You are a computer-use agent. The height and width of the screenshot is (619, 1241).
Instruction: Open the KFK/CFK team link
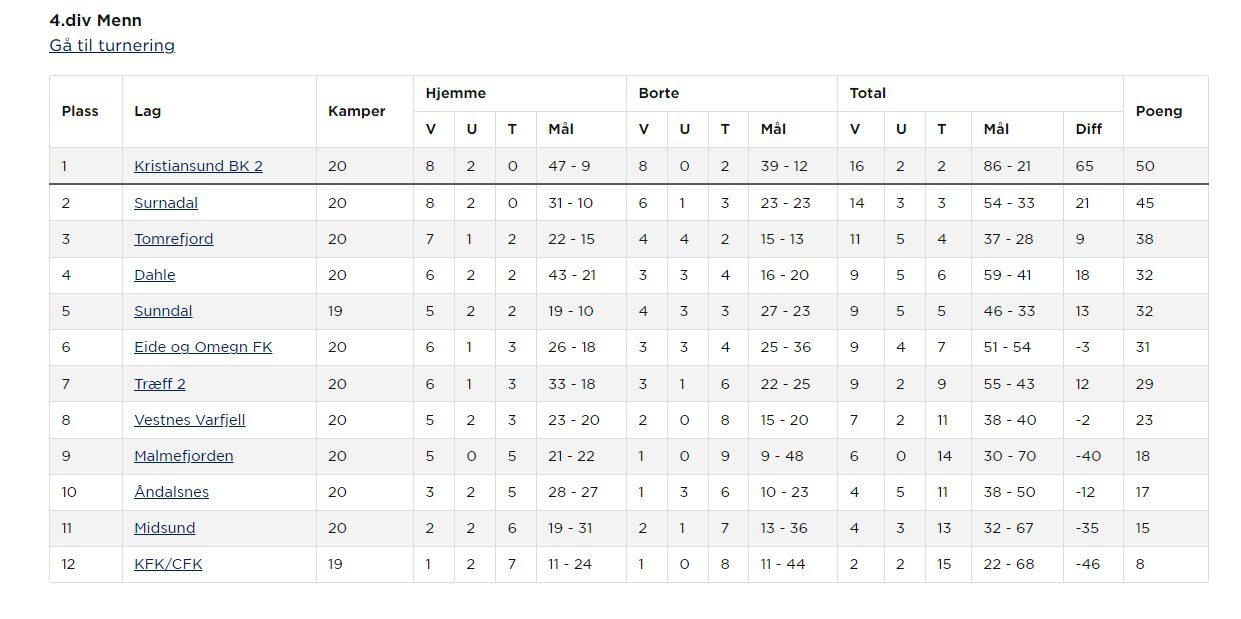168,564
